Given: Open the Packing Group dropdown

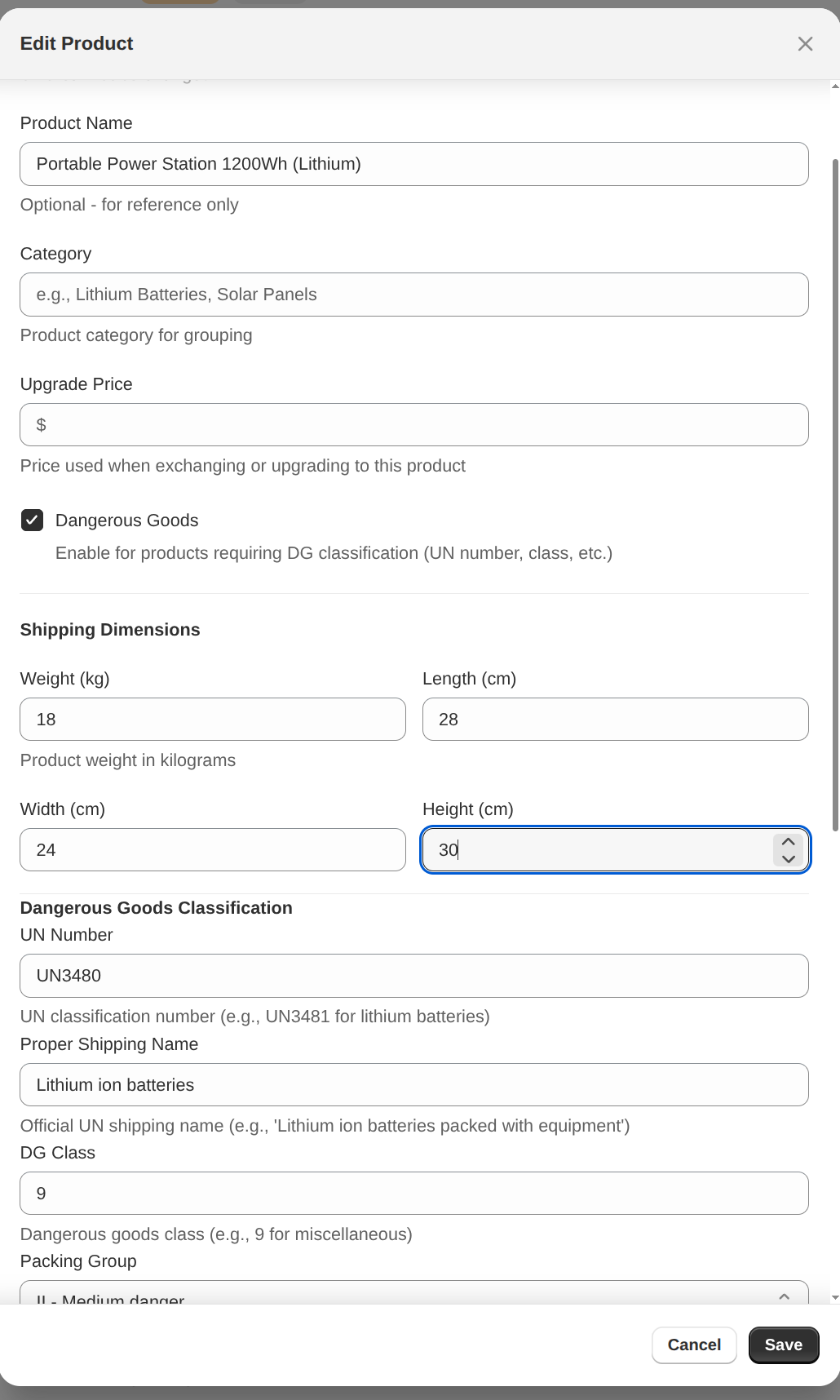Looking at the screenshot, I should pos(414,1294).
